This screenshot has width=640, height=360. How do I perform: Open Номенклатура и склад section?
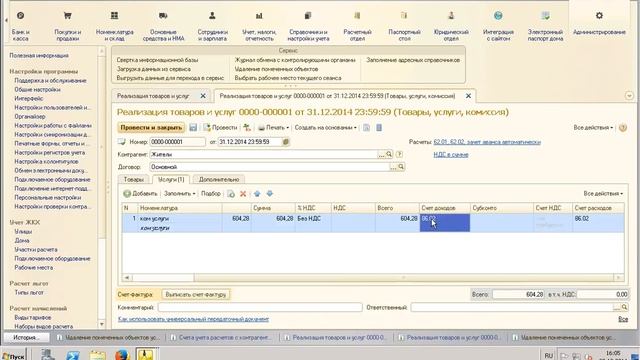115,26
